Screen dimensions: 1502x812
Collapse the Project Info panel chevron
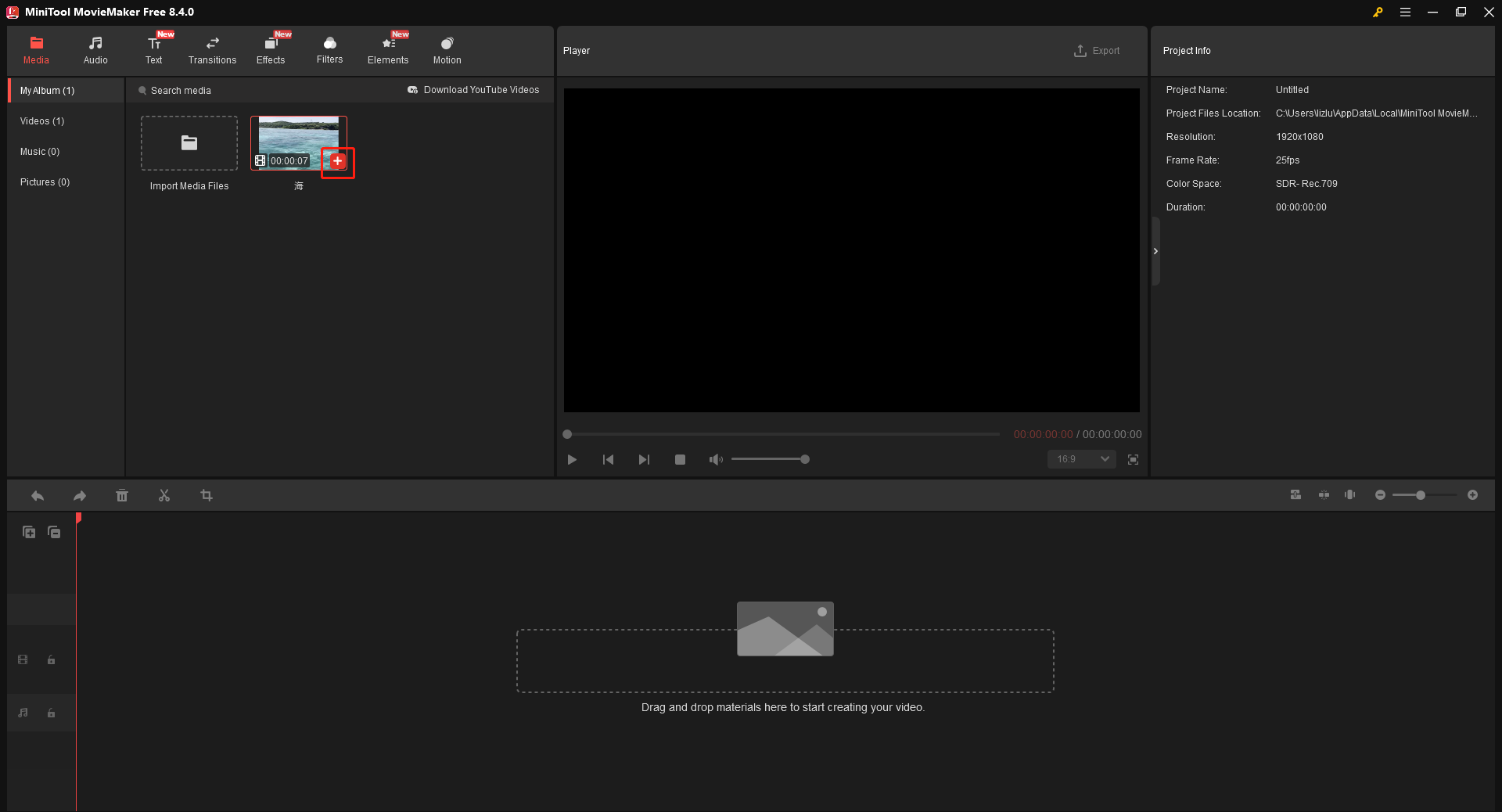point(1155,251)
